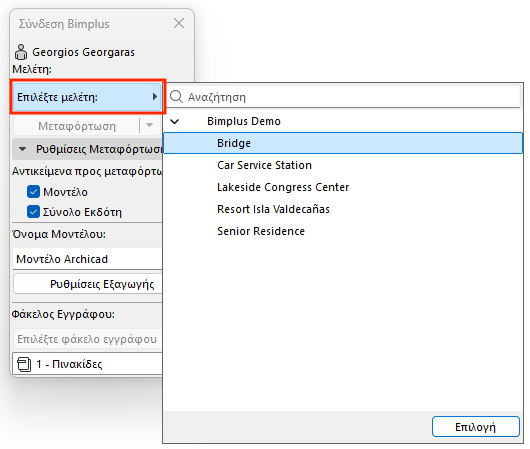This screenshot has height=449, width=530.
Task: Edit the Μοντέλο Archicad model name field
Action: pos(87,259)
